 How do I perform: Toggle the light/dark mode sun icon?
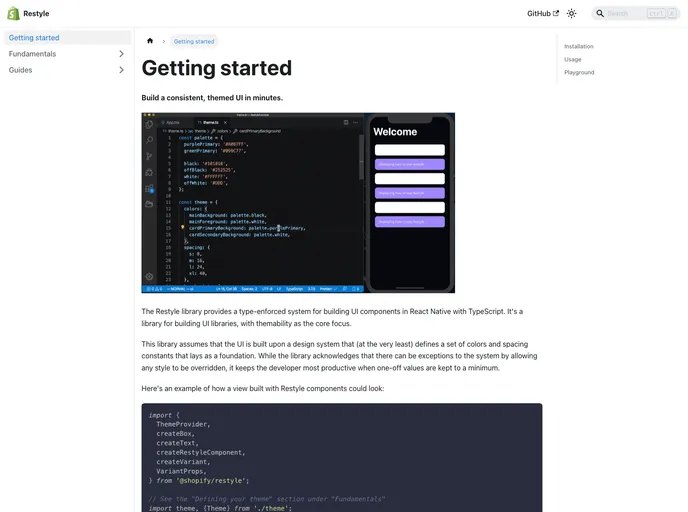click(571, 14)
